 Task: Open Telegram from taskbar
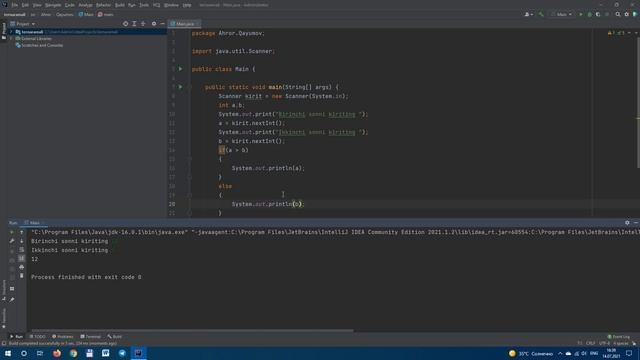[122, 353]
